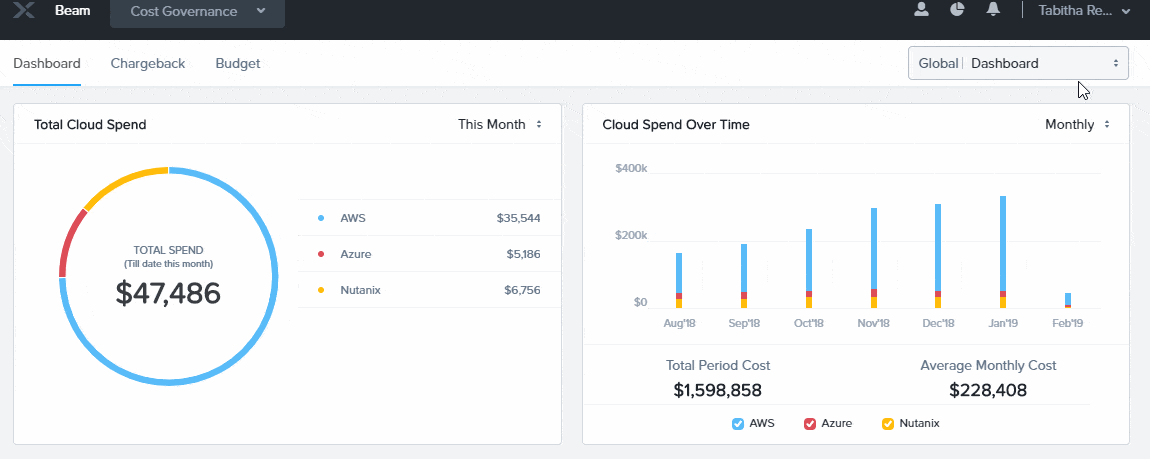Click the blue AWS legend dot
This screenshot has width=1150, height=459.
[321, 218]
